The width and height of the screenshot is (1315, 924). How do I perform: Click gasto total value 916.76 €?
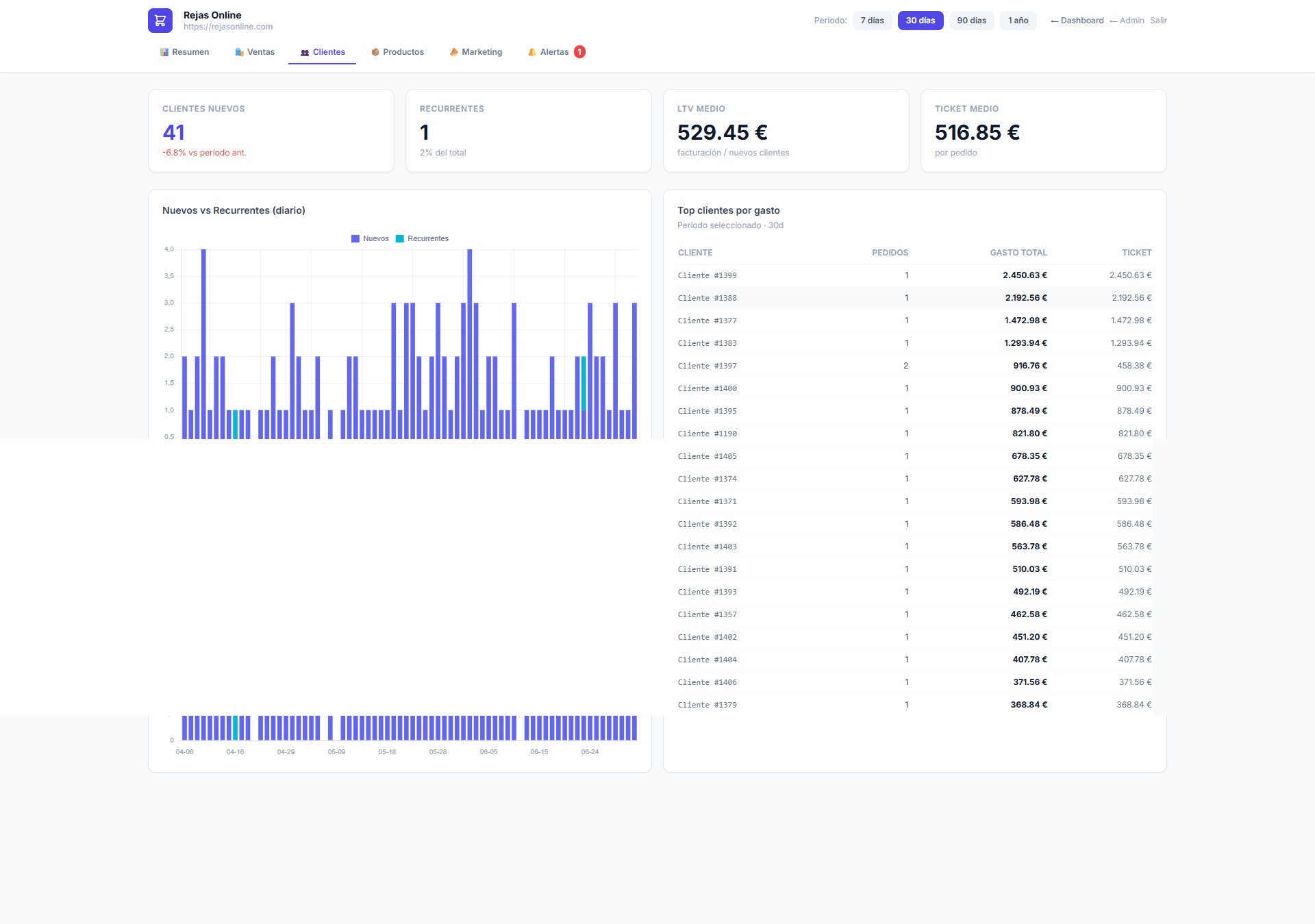1030,366
